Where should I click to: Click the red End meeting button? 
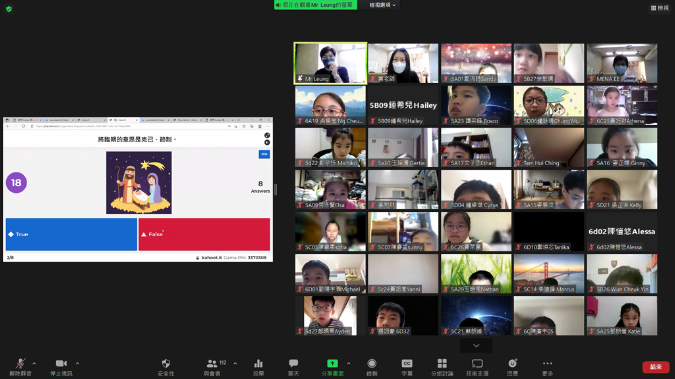(x=656, y=367)
